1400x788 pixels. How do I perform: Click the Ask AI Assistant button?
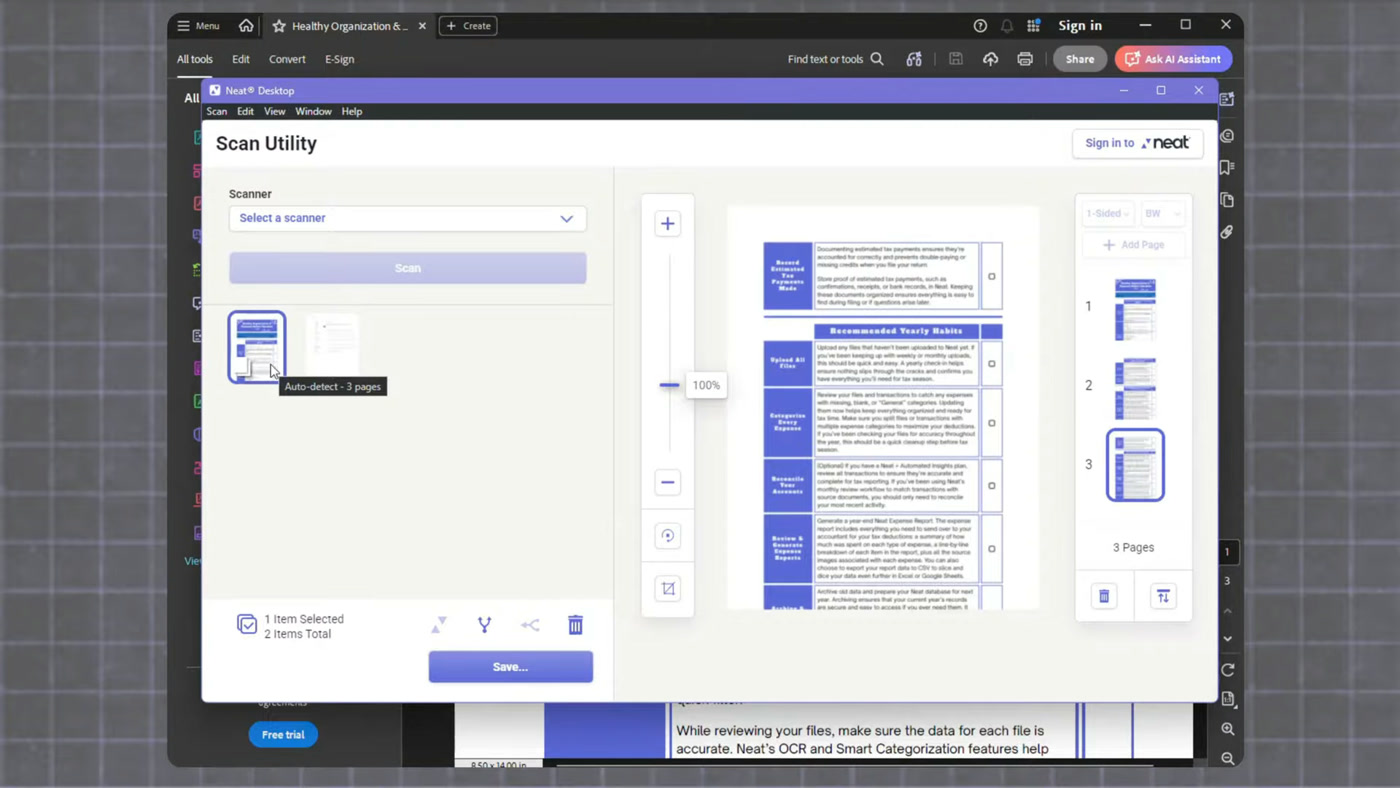tap(1174, 59)
